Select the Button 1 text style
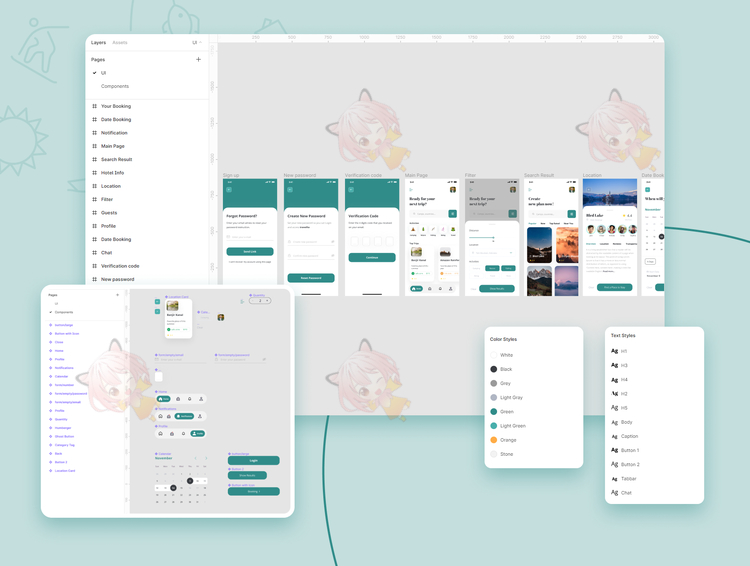Screen dimensions: 750x566 pos(625,450)
